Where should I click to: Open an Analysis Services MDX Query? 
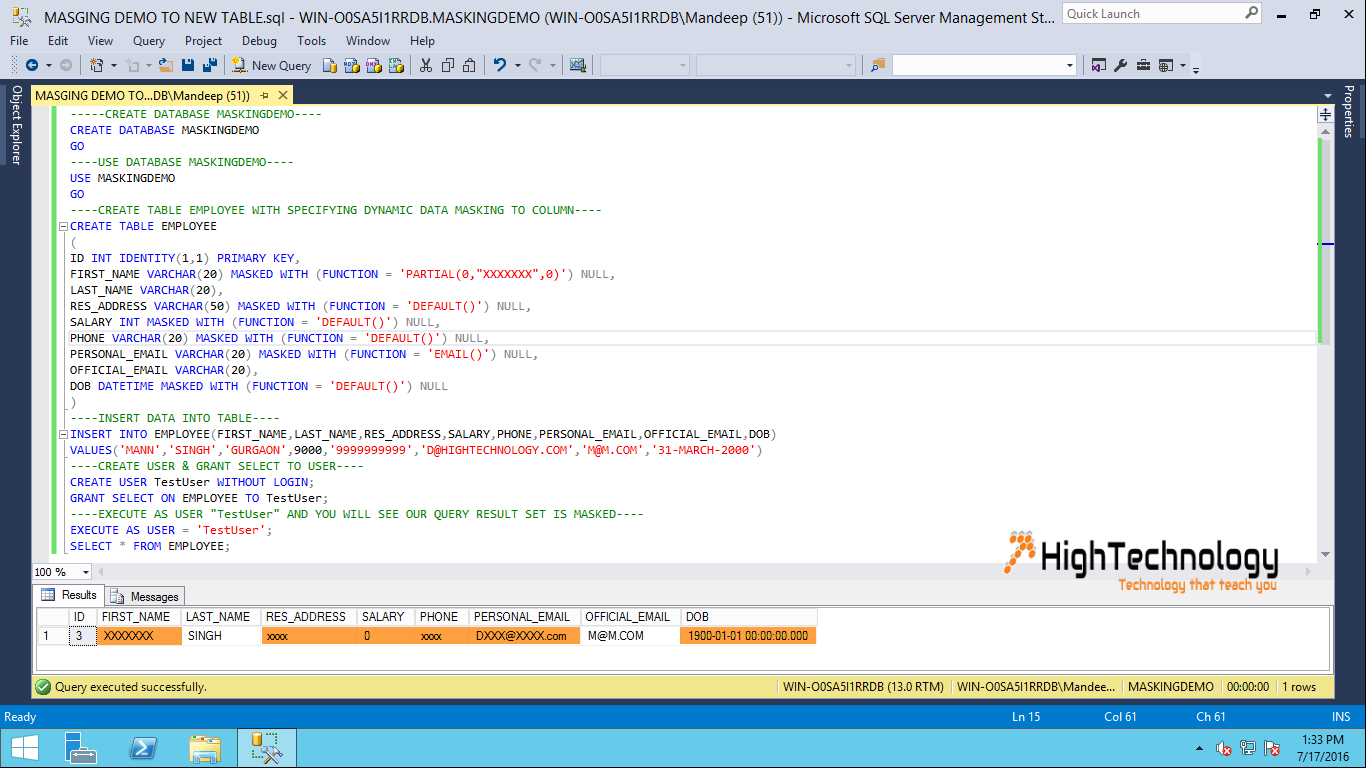click(352, 65)
